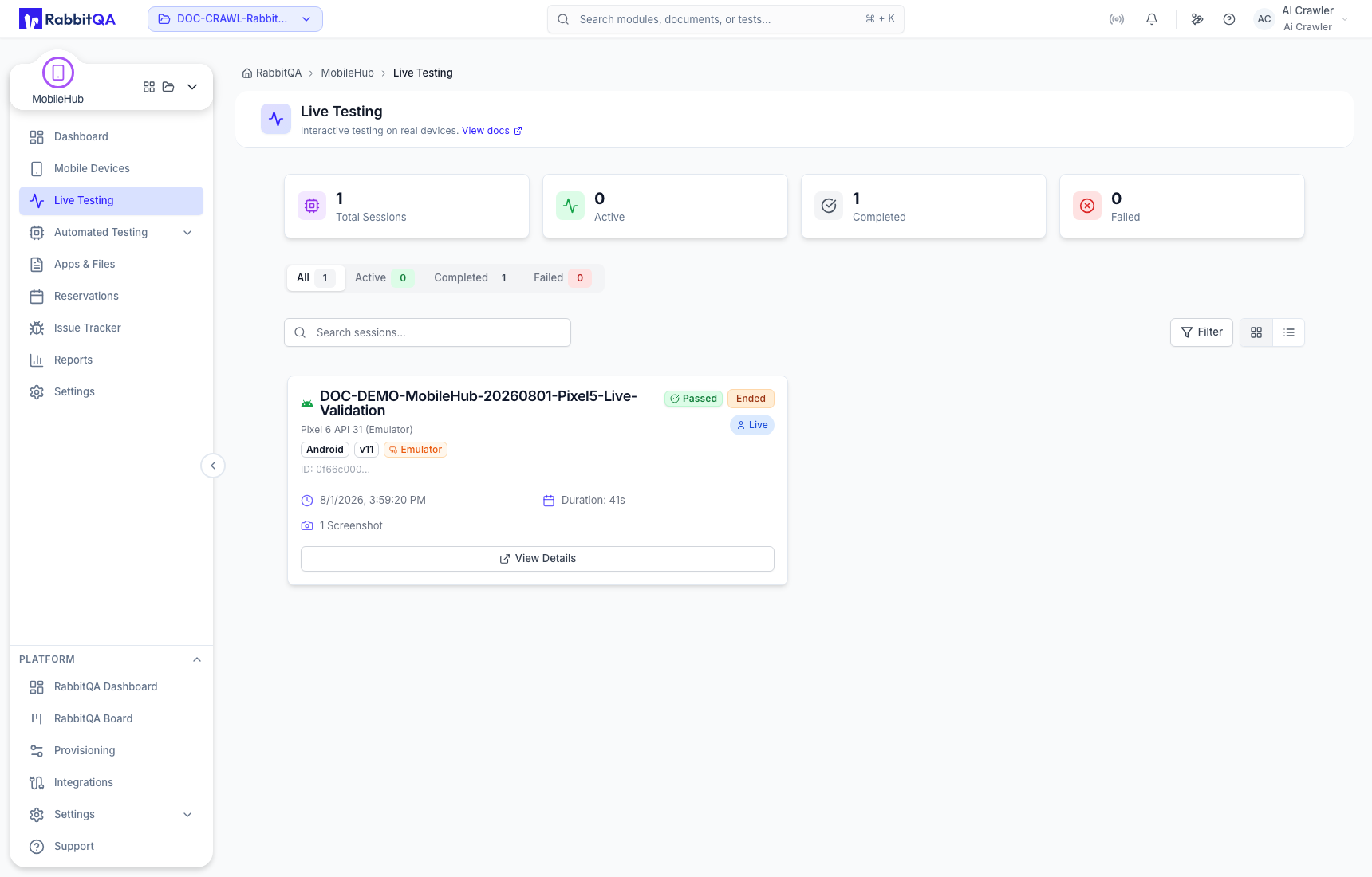
Task: Click the Live Testing pulse header icon
Action: [276, 119]
